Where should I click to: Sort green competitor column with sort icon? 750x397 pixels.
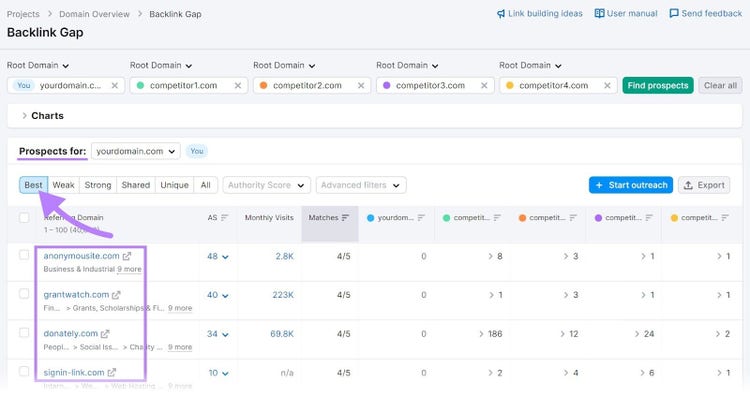click(x=497, y=218)
